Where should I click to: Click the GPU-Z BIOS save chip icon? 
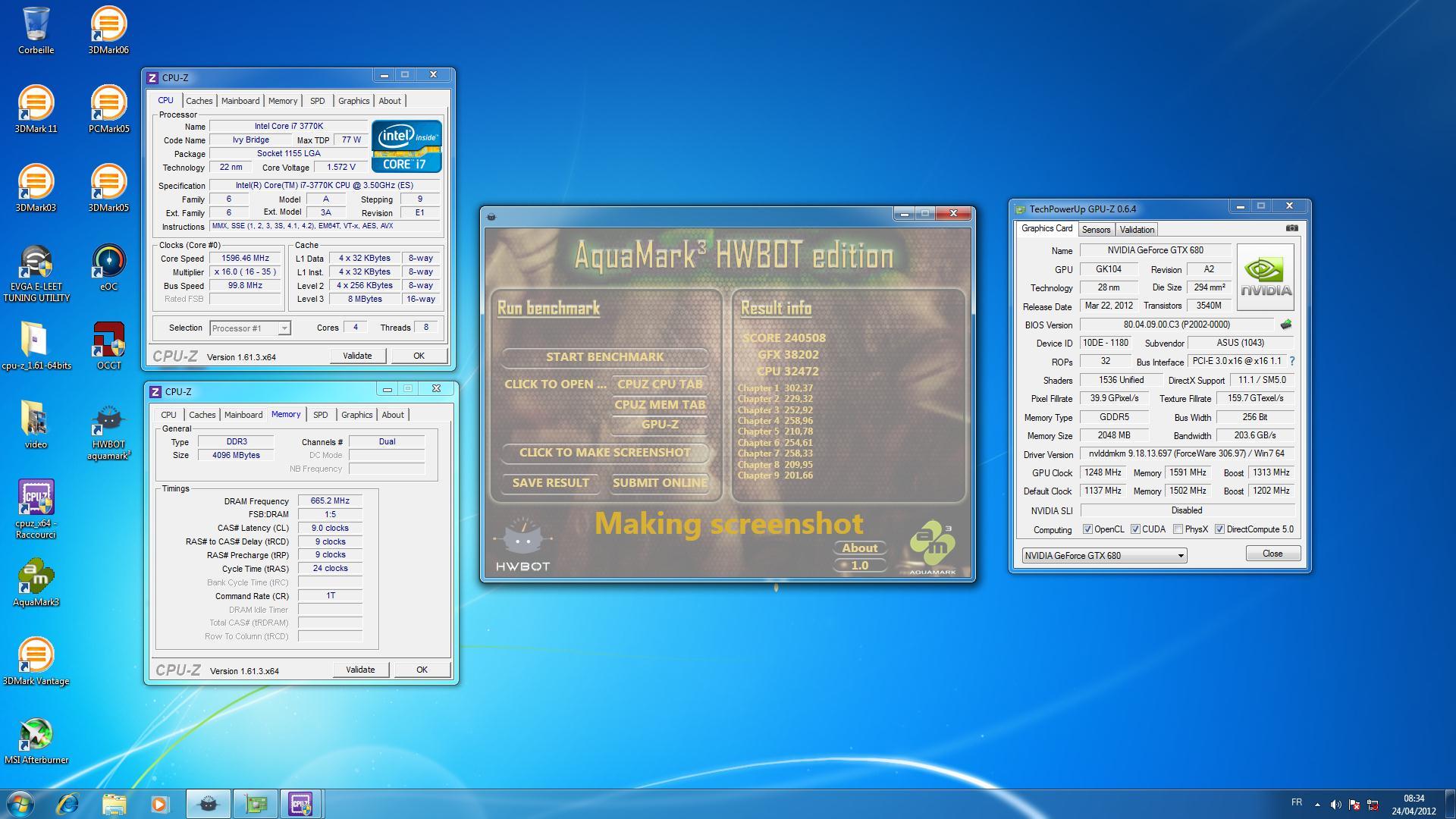click(1286, 325)
